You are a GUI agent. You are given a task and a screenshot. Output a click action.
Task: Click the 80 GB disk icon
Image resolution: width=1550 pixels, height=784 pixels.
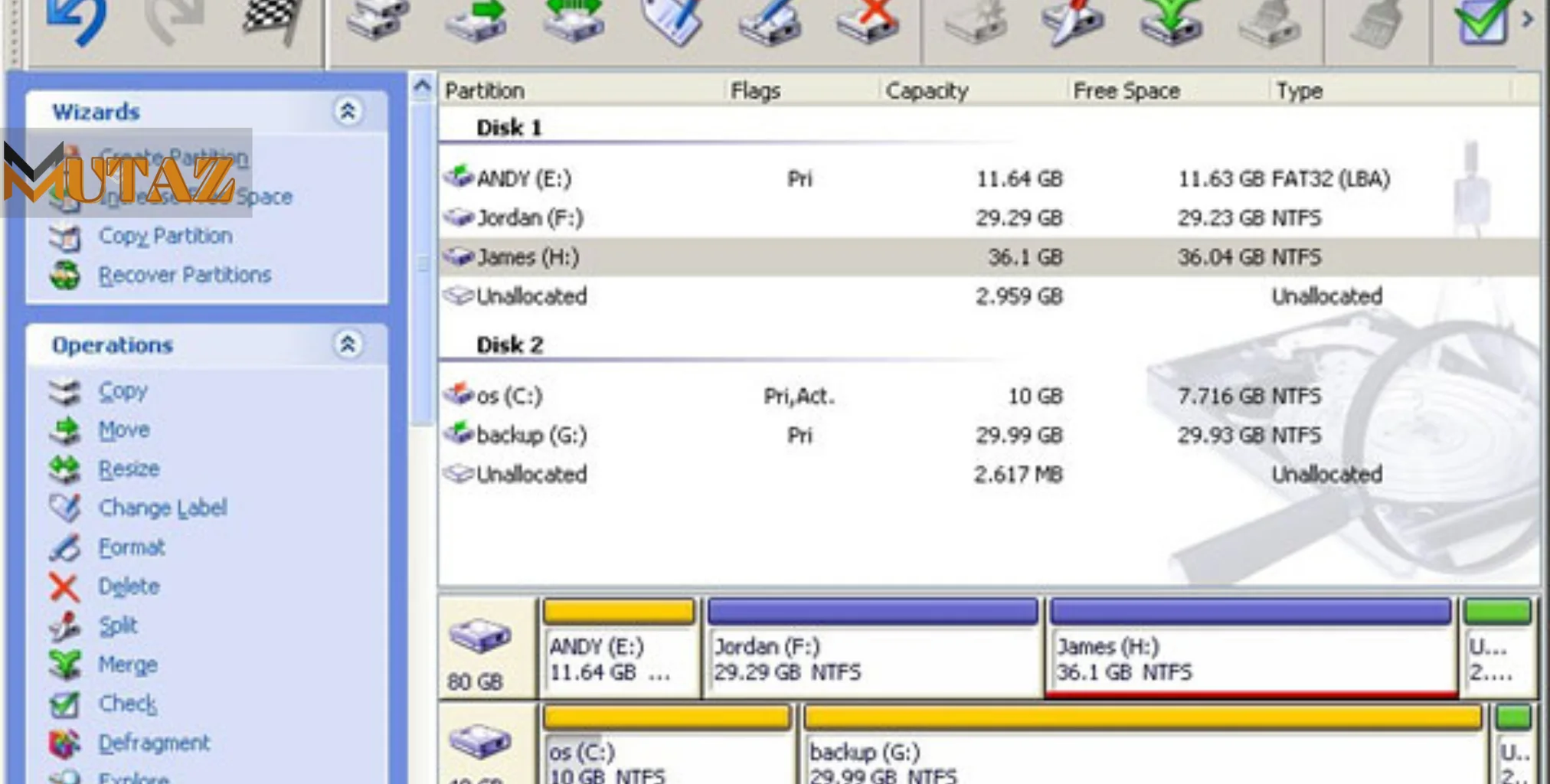tap(479, 635)
